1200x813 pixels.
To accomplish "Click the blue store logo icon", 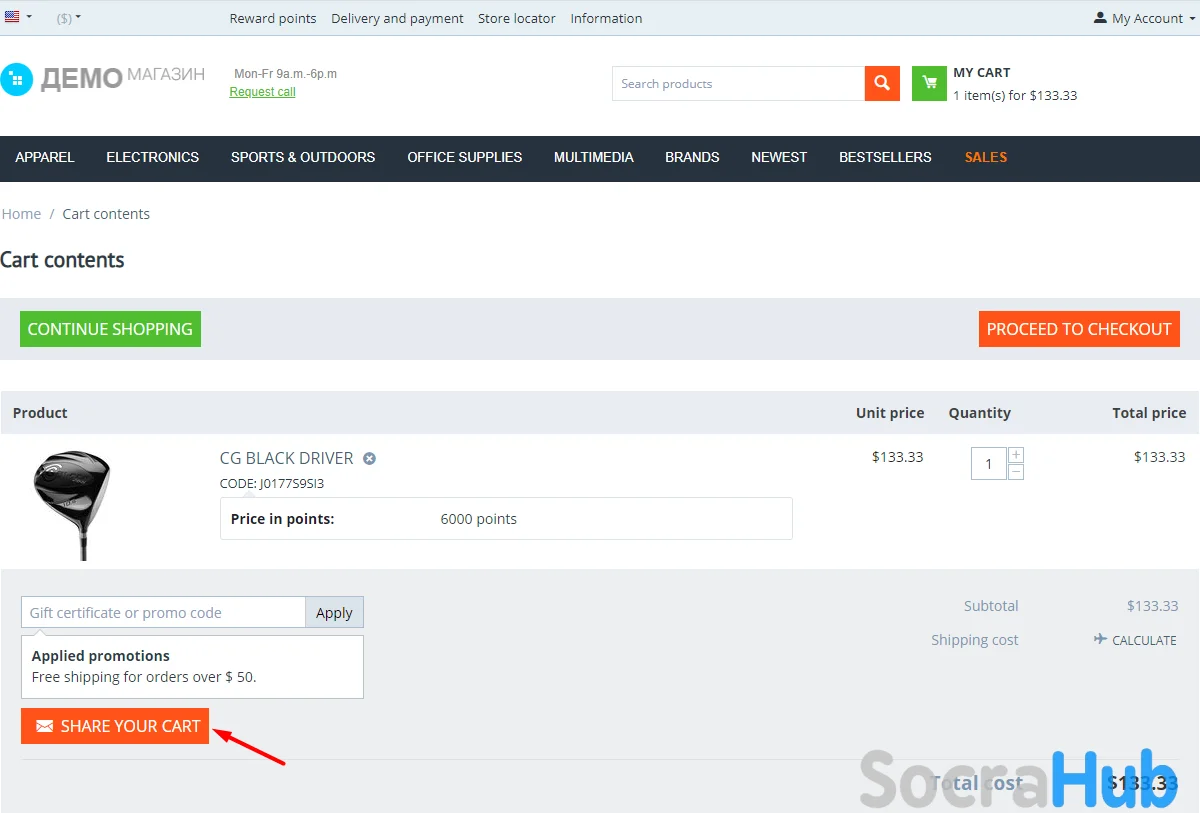I will coord(17,79).
